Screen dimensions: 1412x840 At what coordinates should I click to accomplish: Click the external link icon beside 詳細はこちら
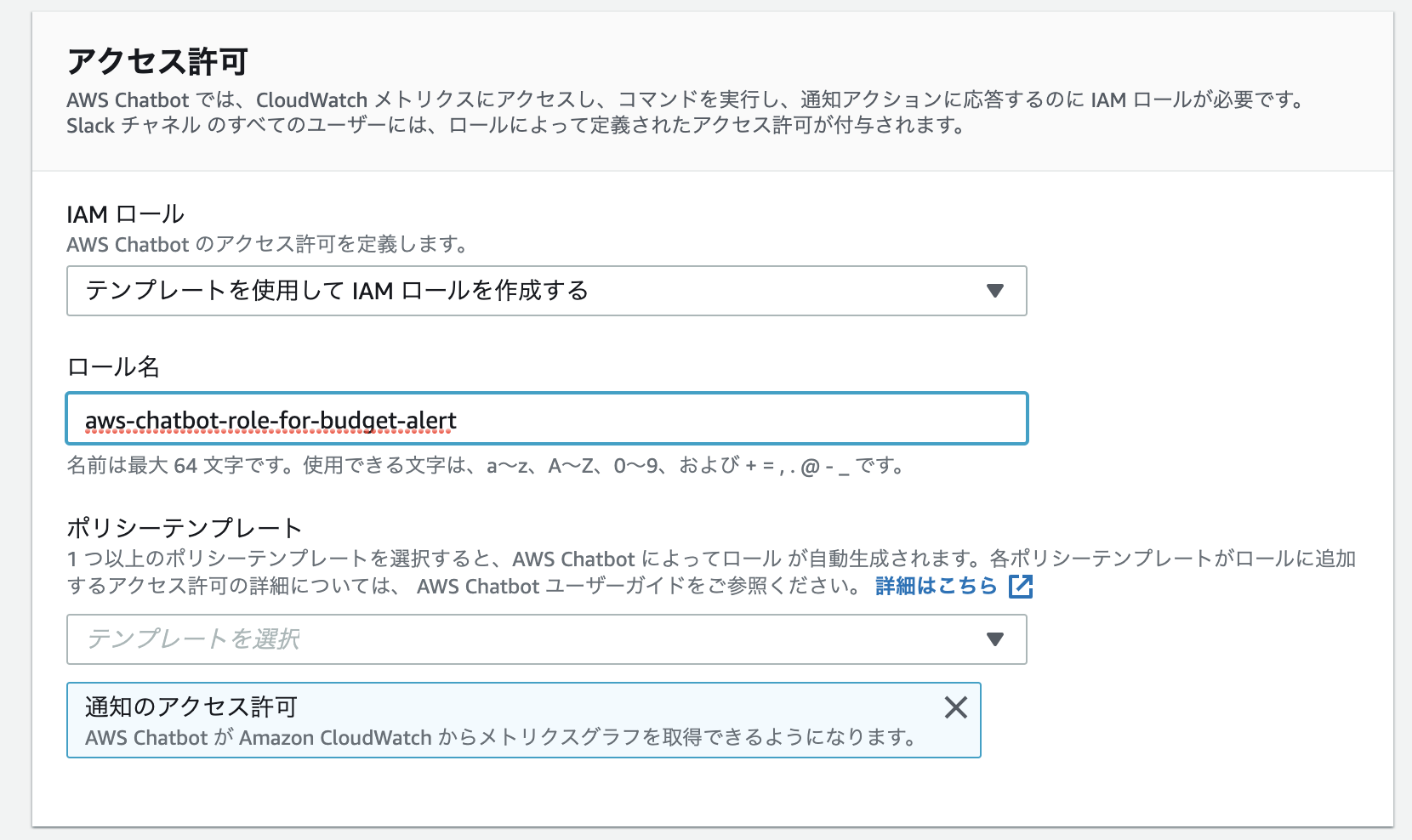[x=1022, y=586]
